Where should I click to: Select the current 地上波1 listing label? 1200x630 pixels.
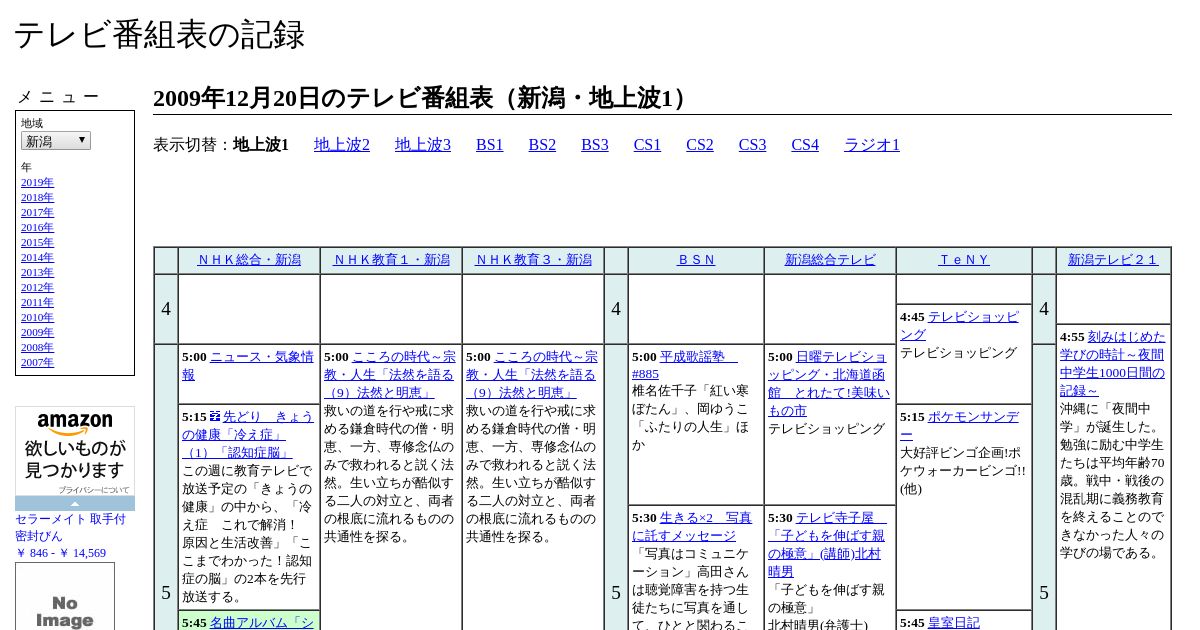click(261, 145)
